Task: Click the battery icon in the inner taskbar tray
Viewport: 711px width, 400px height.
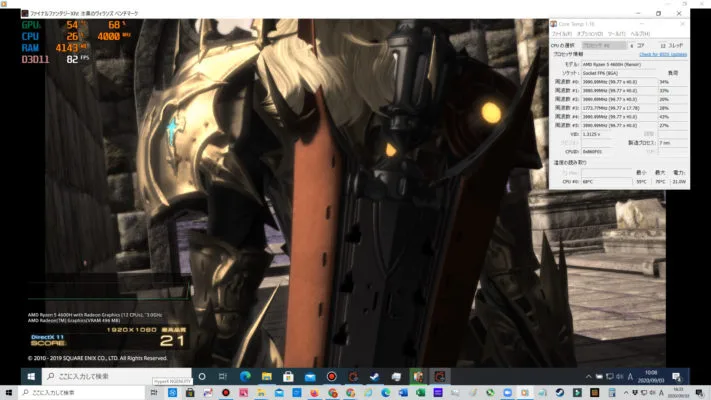Action: [599, 376]
